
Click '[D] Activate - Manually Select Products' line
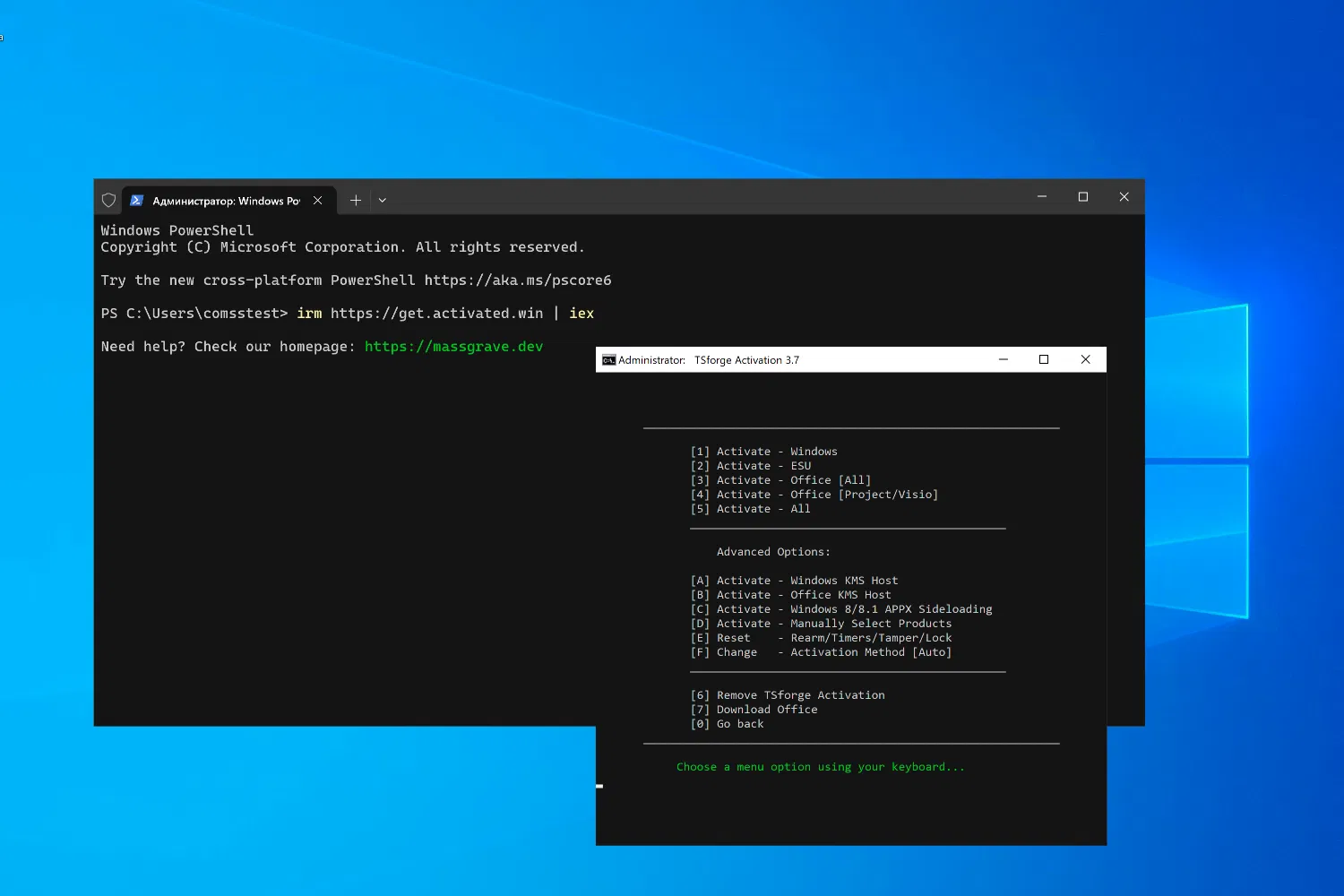pyautogui.click(x=821, y=624)
